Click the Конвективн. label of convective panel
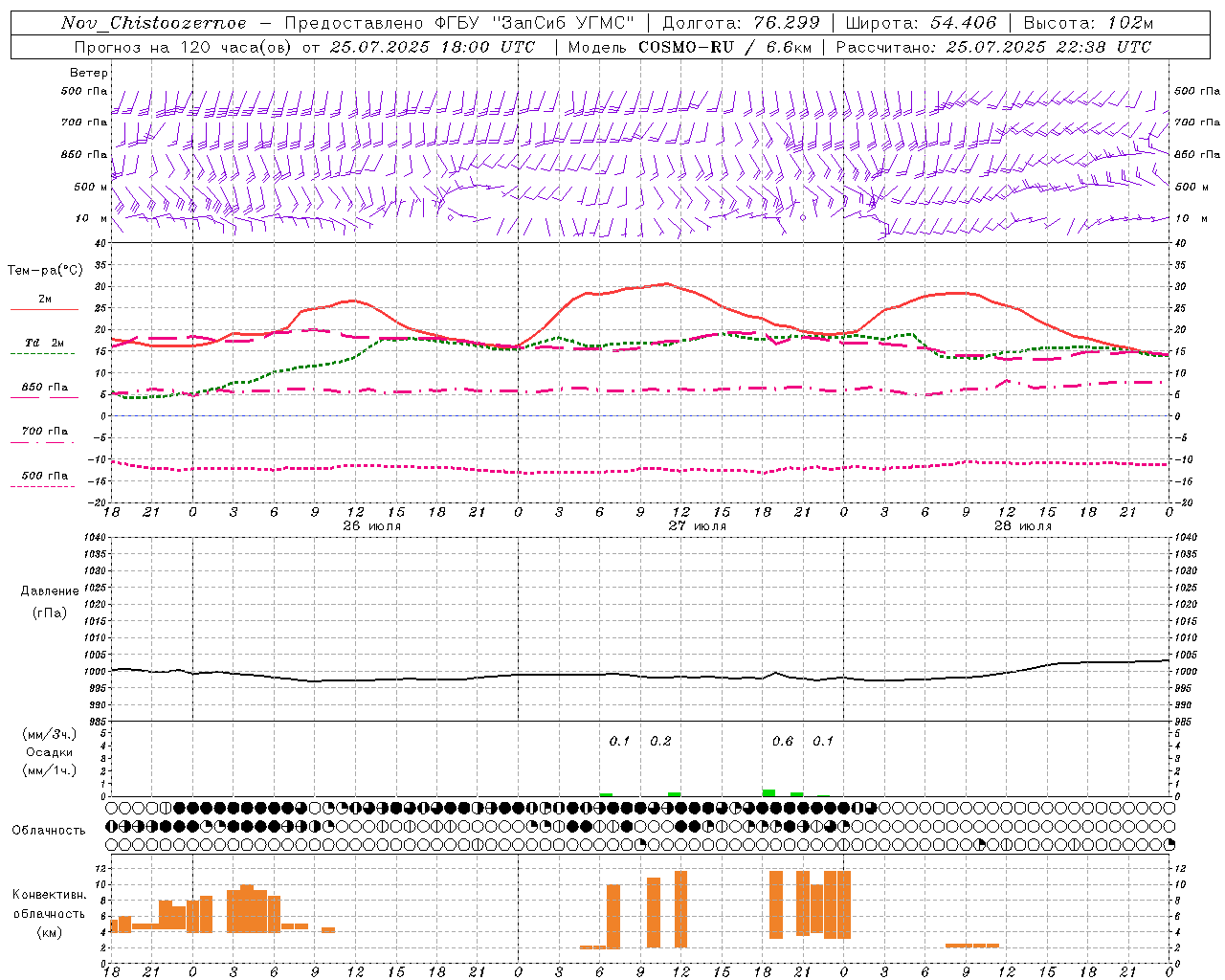Image resolution: width=1225 pixels, height=980 pixels. coord(50,895)
